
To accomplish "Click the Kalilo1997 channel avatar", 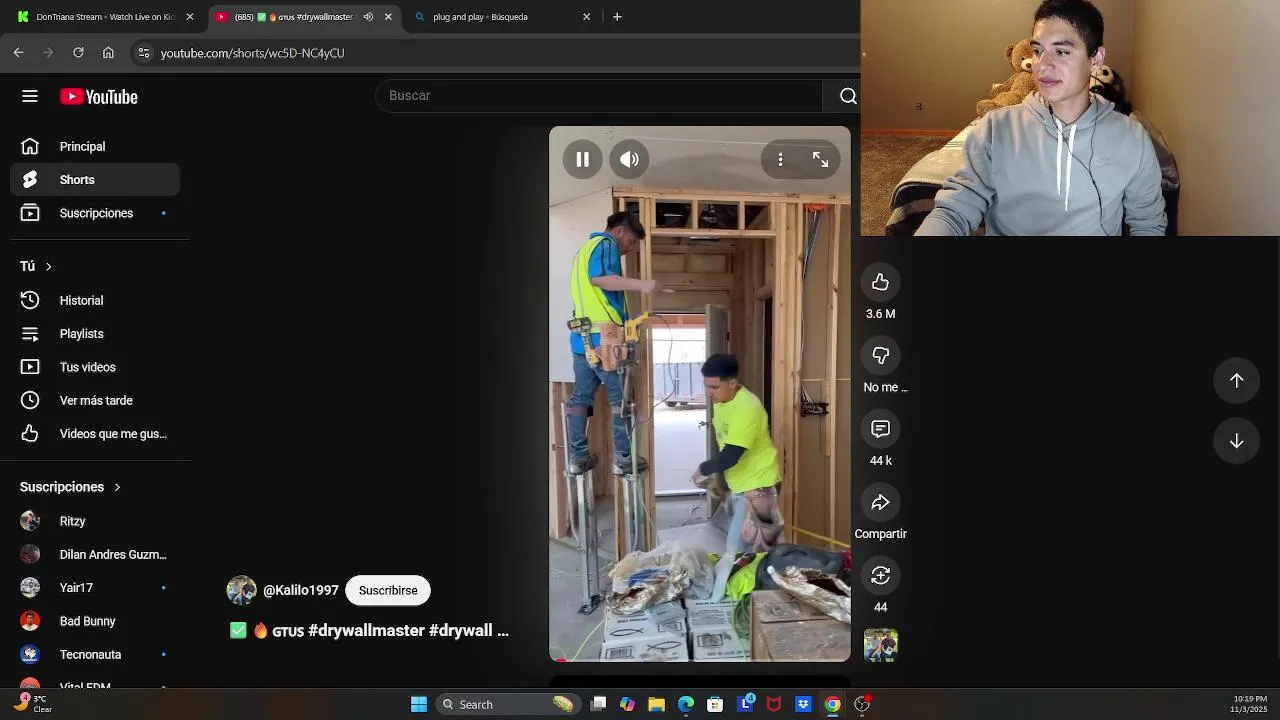I will coord(241,590).
